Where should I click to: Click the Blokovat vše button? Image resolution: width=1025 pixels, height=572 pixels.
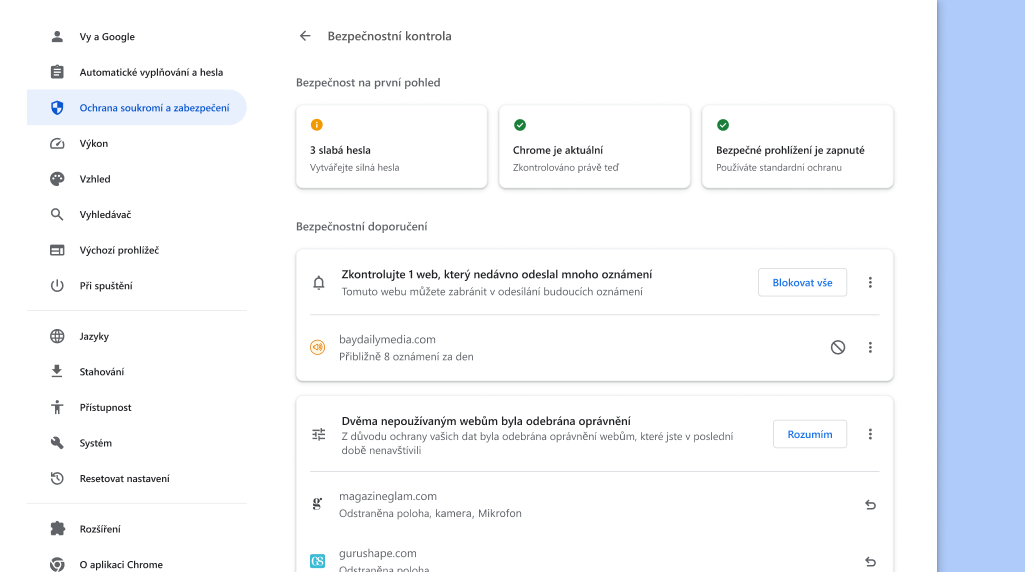(802, 282)
